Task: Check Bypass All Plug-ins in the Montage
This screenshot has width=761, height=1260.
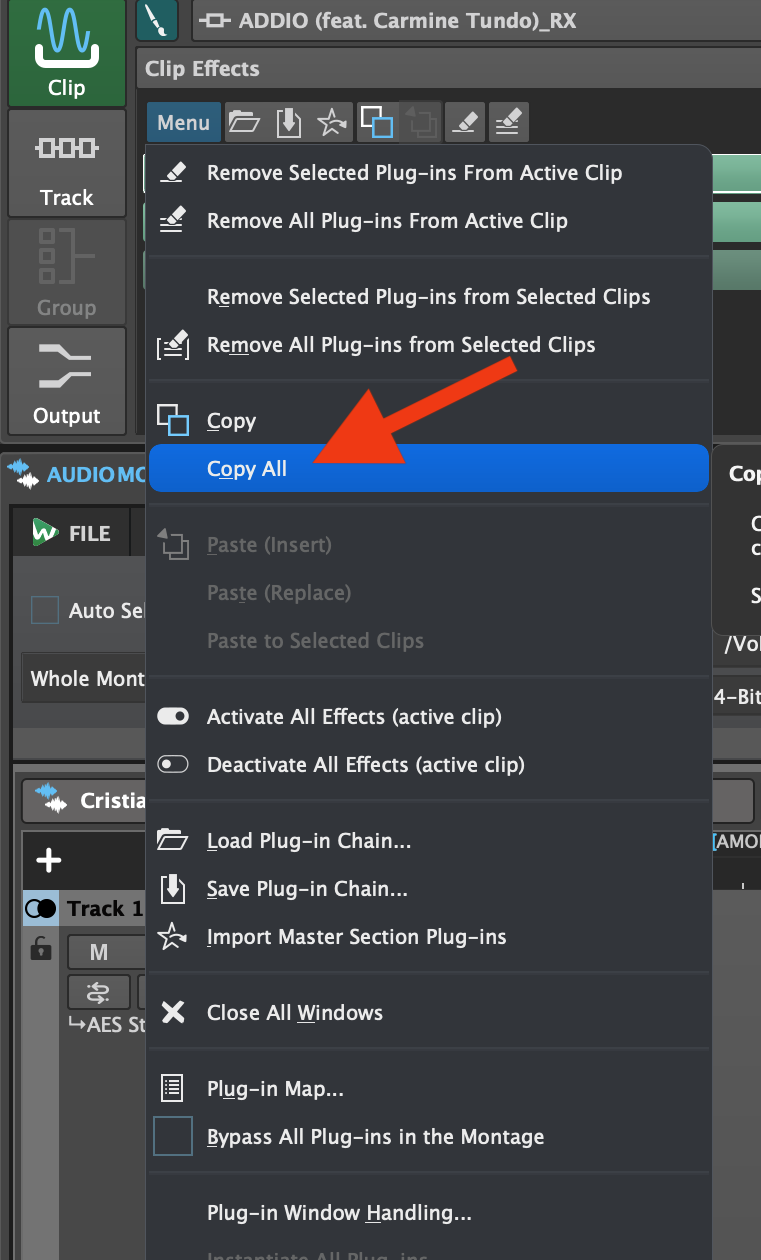Action: click(x=173, y=1137)
